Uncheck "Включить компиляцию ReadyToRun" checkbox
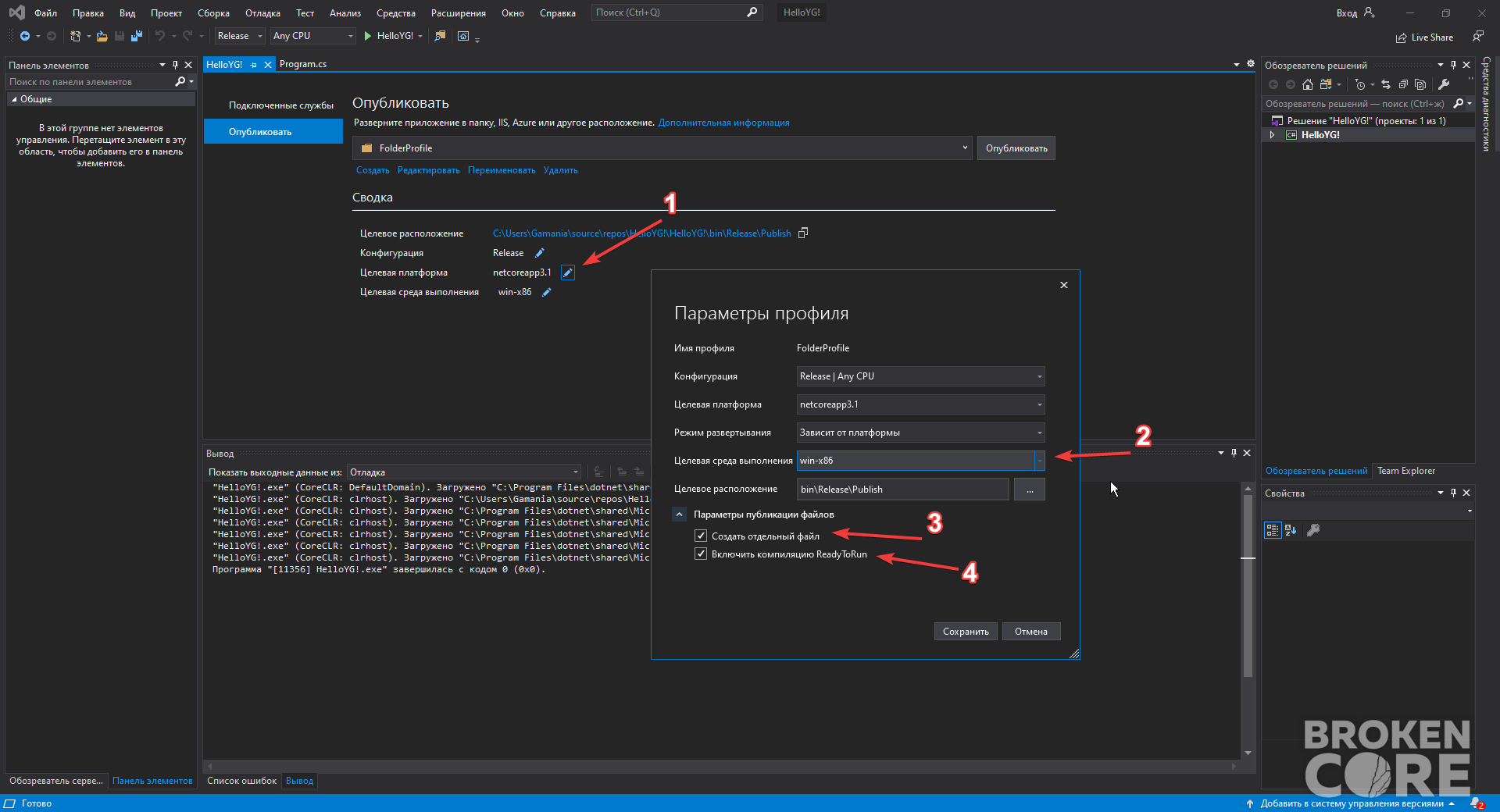Viewport: 1500px width, 812px height. click(x=701, y=554)
